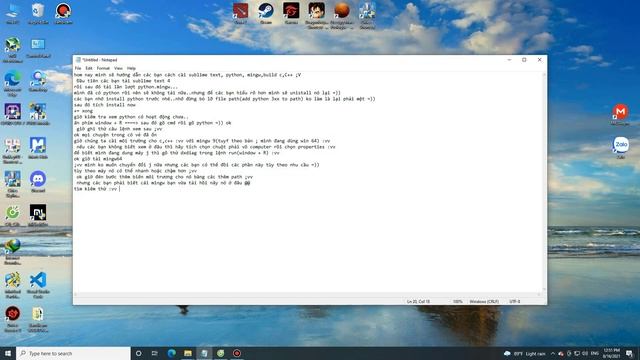Open Discord desktop shortcut
The image size is (640, 360).
click(x=38, y=182)
